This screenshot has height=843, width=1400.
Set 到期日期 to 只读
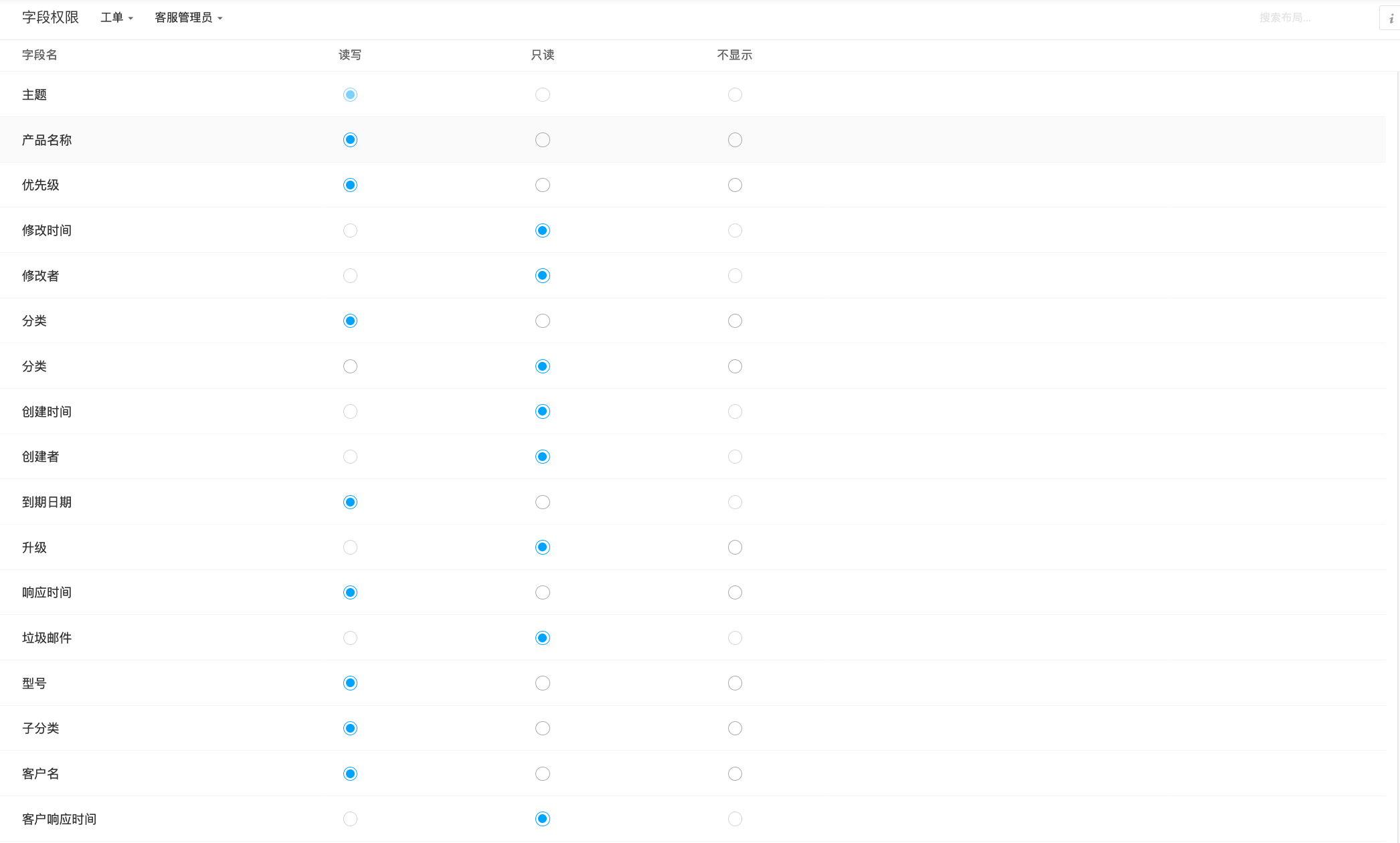click(543, 502)
